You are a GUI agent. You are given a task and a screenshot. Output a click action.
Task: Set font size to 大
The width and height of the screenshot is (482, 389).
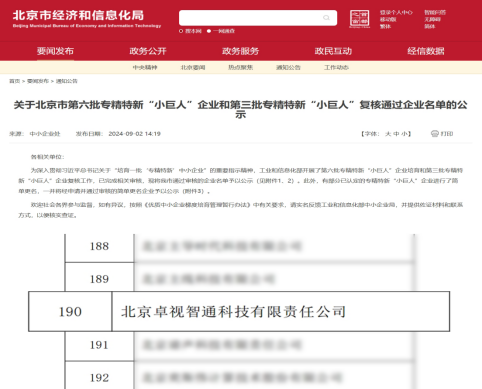pyautogui.click(x=388, y=134)
